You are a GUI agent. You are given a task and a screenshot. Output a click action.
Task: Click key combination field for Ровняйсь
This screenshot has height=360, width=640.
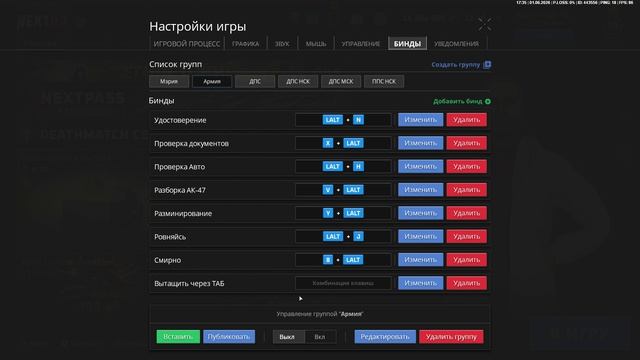[x=343, y=236]
